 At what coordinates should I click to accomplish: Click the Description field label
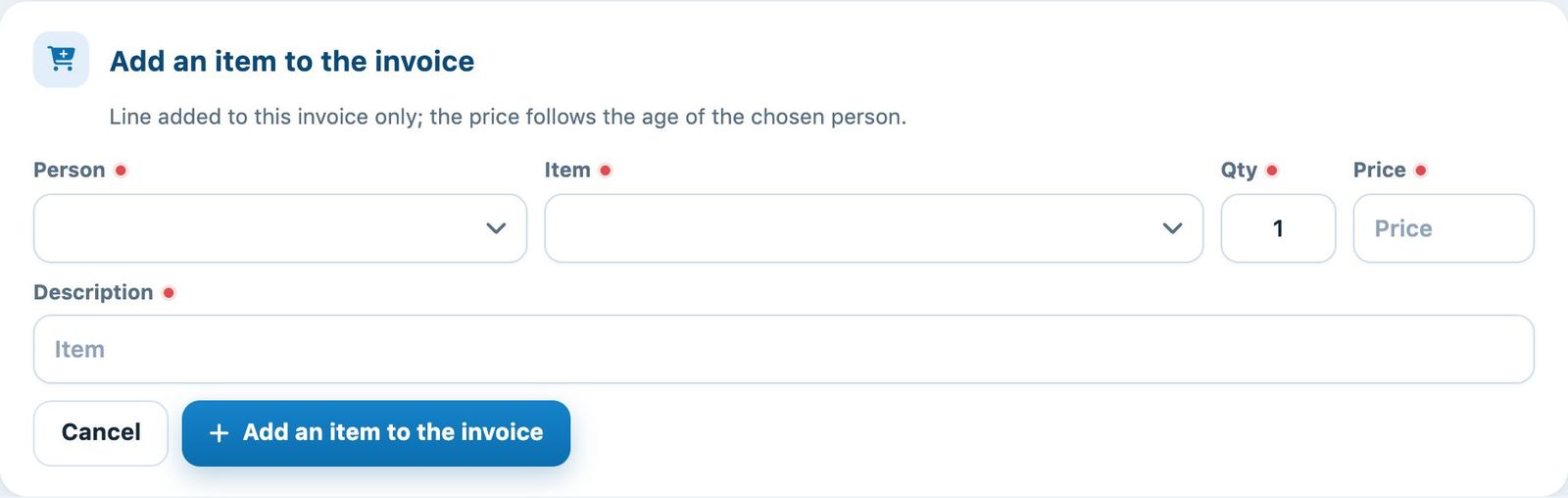(93, 293)
